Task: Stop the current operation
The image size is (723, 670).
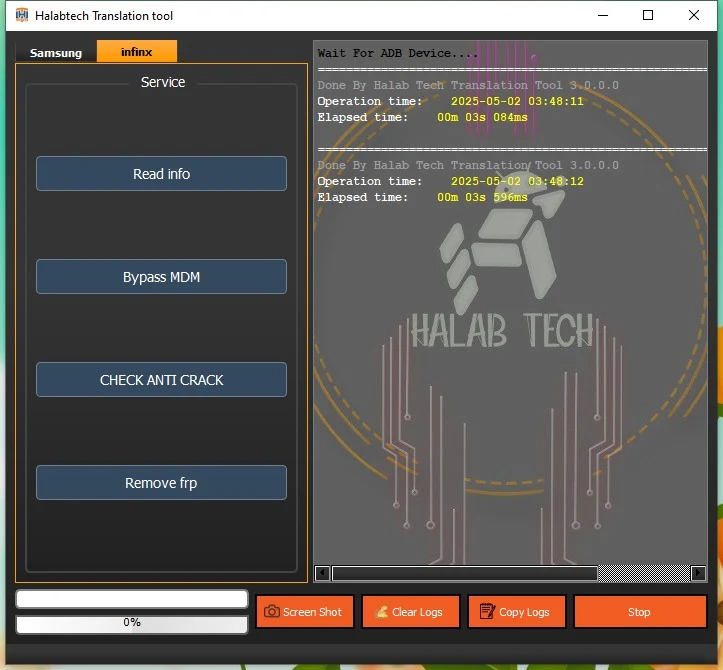Action: click(640, 612)
